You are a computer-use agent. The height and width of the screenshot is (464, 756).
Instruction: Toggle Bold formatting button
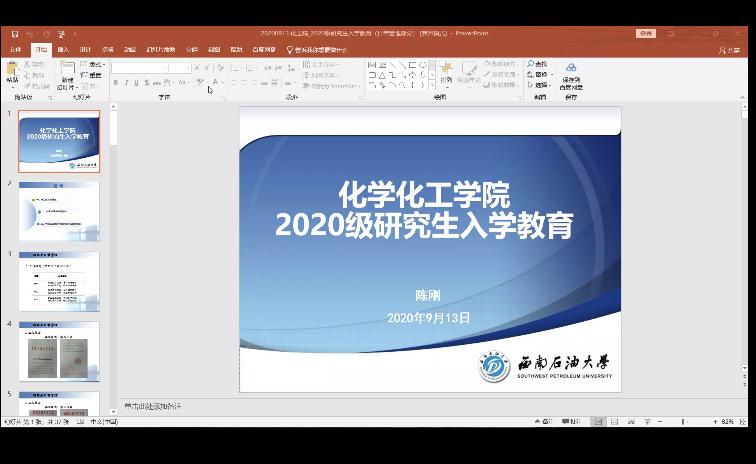tap(116, 83)
